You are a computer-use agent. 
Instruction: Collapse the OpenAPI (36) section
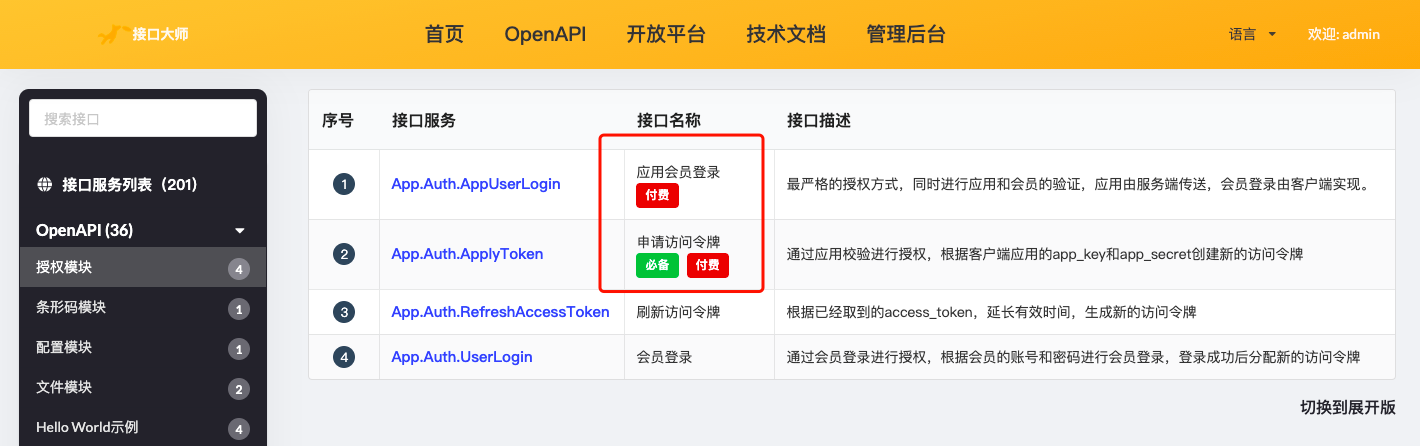click(x=239, y=231)
